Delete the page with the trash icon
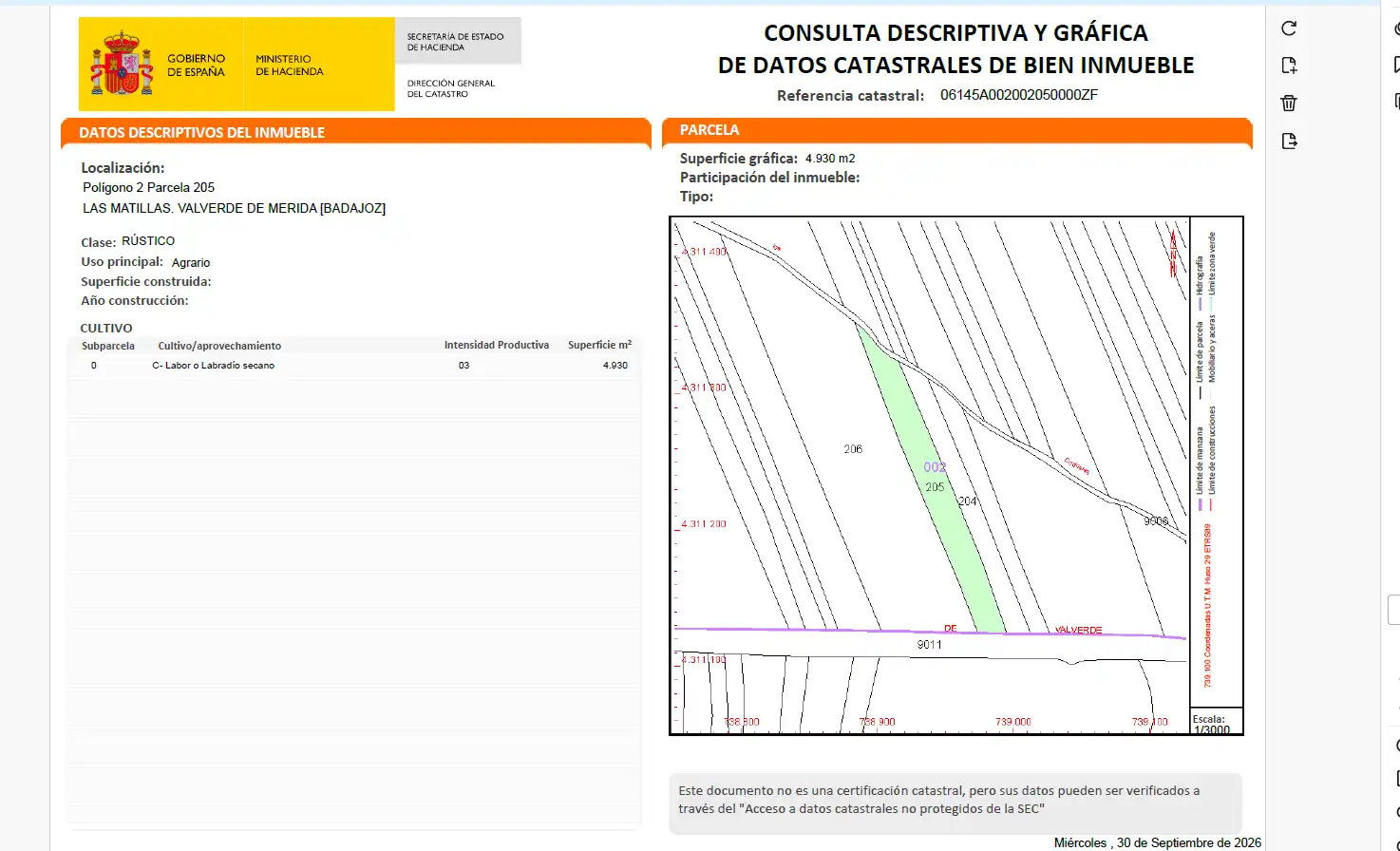Screen dimensions: 1400x851 (1289, 104)
